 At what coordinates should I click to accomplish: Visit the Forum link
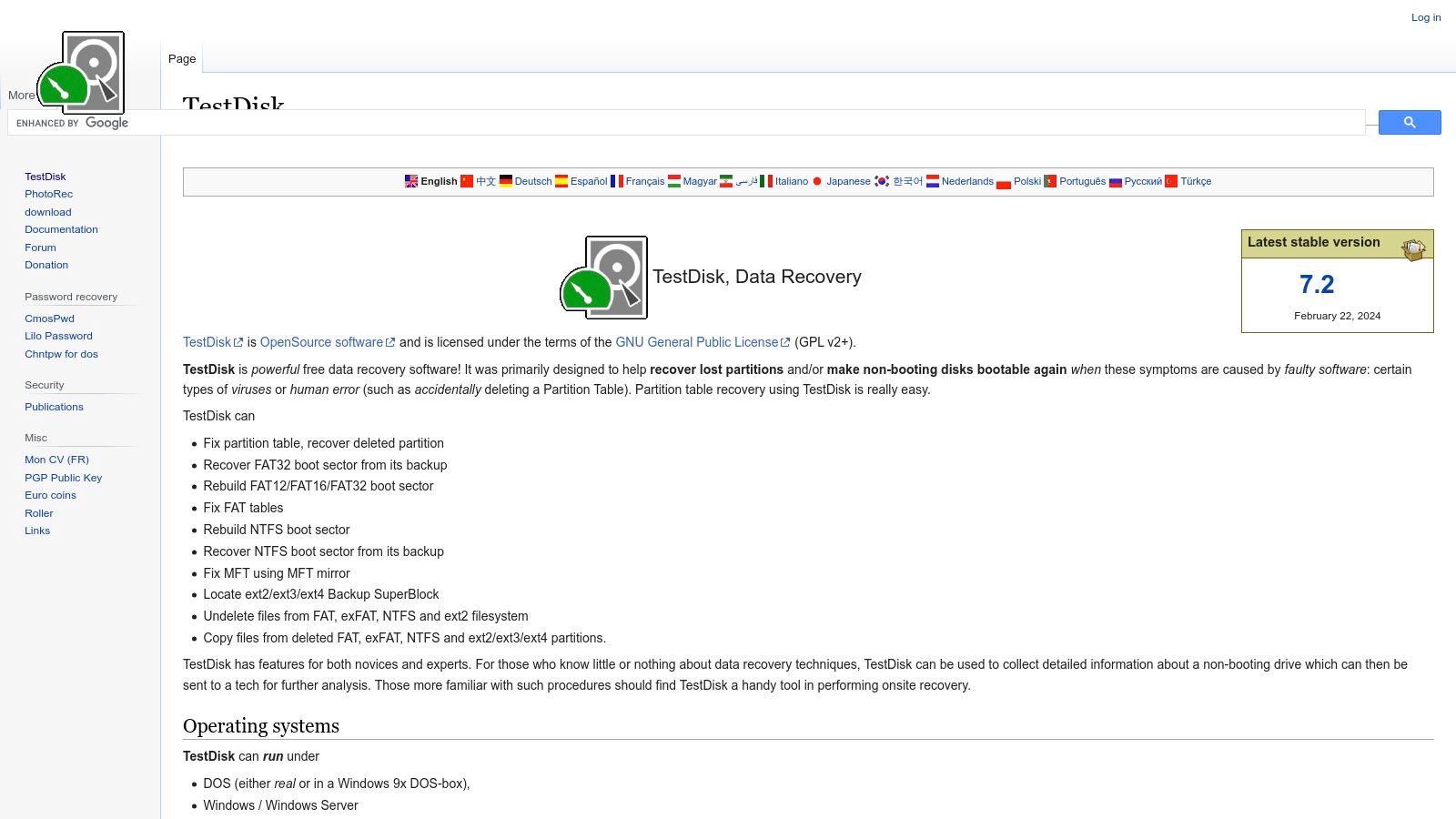click(40, 248)
